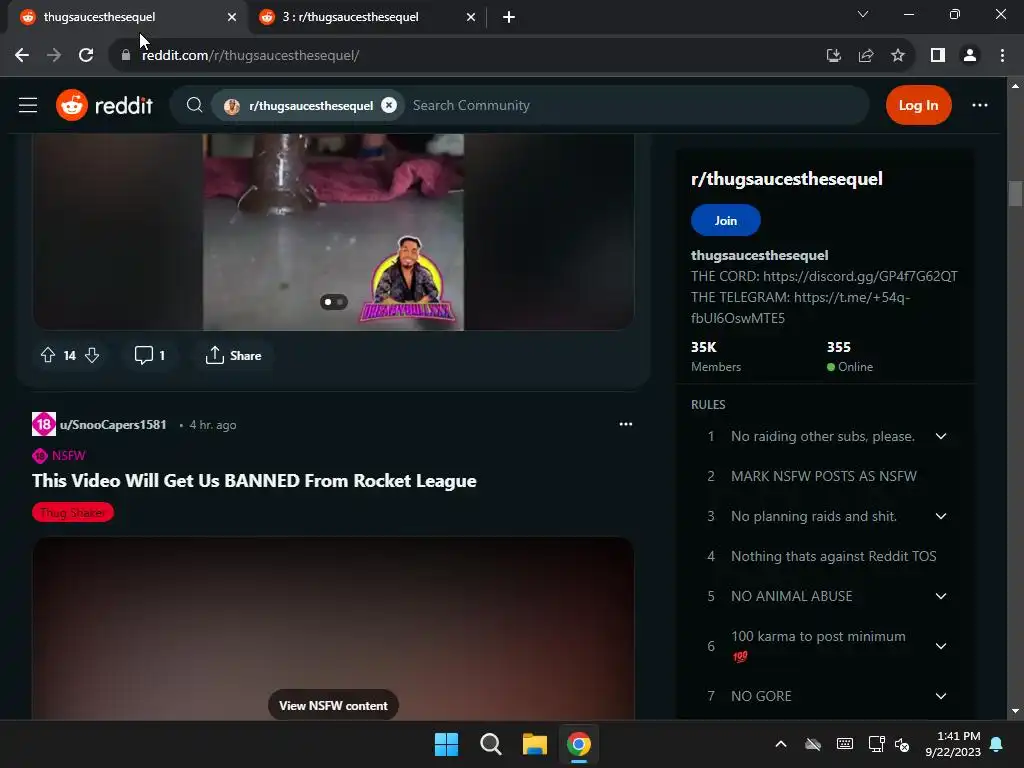Remove the r/thugsaucesthesequel search filter chip

pos(389,105)
